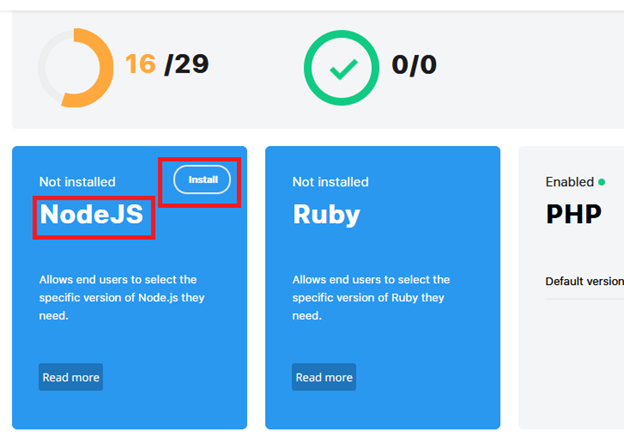Click the NodeJS description paragraph
The width and height of the screenshot is (624, 438).
point(122,298)
